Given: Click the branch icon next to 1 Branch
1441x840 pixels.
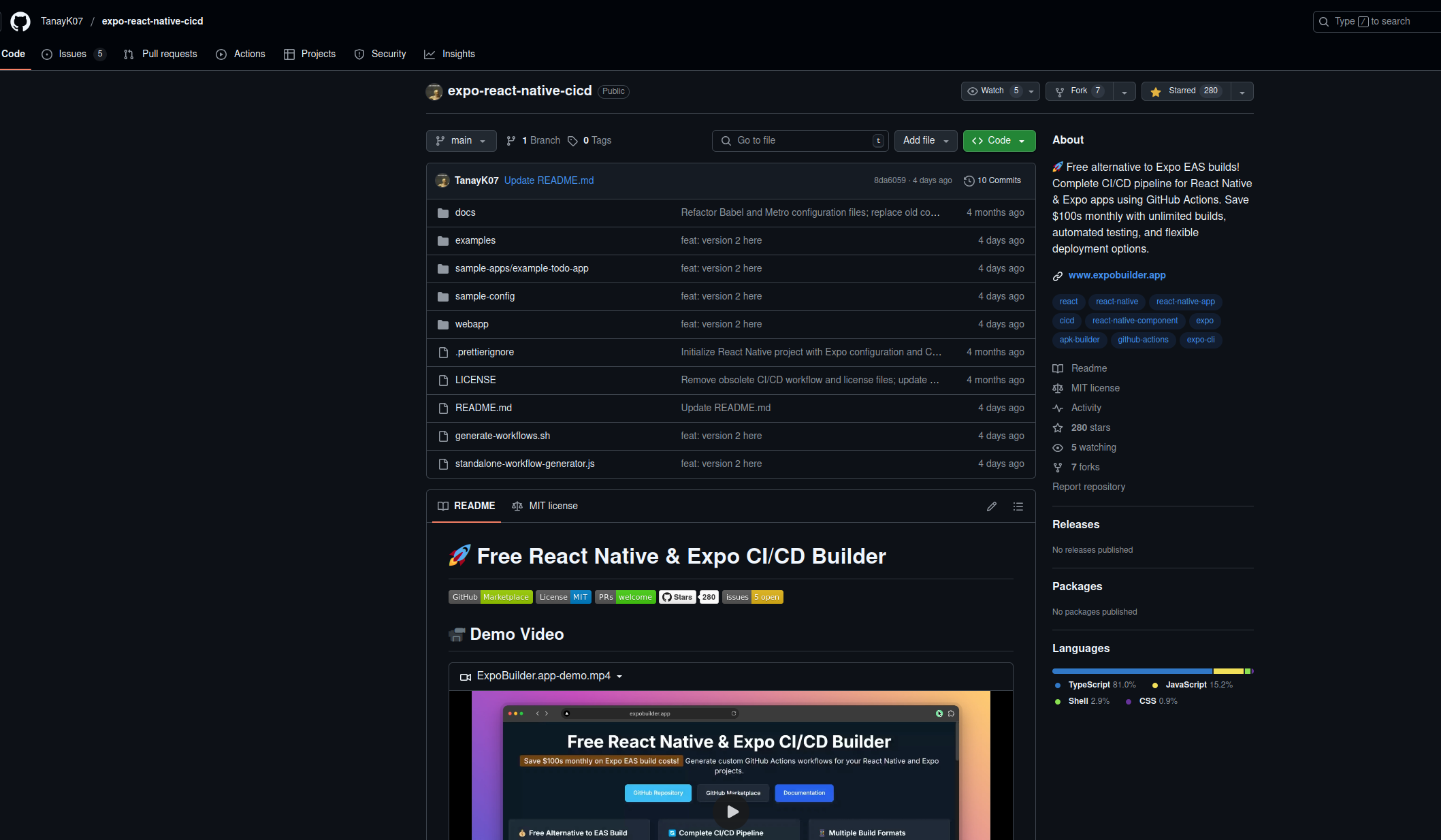Looking at the screenshot, I should point(511,141).
